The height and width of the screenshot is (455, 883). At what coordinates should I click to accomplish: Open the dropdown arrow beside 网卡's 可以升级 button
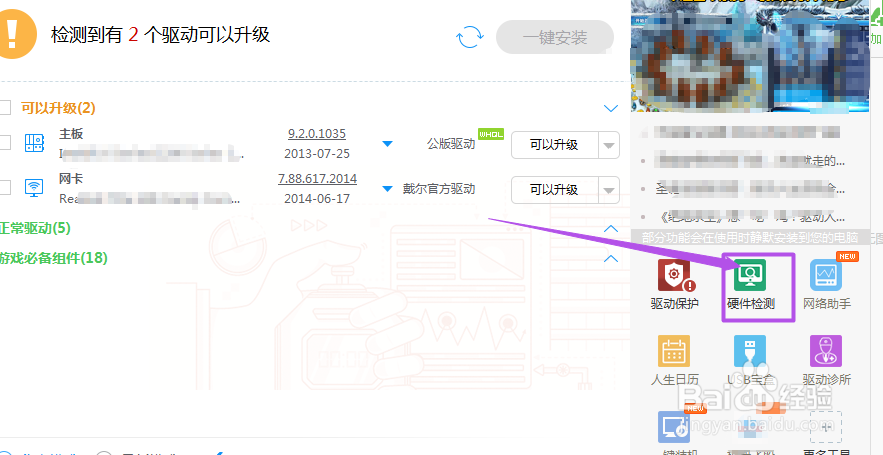coord(609,190)
